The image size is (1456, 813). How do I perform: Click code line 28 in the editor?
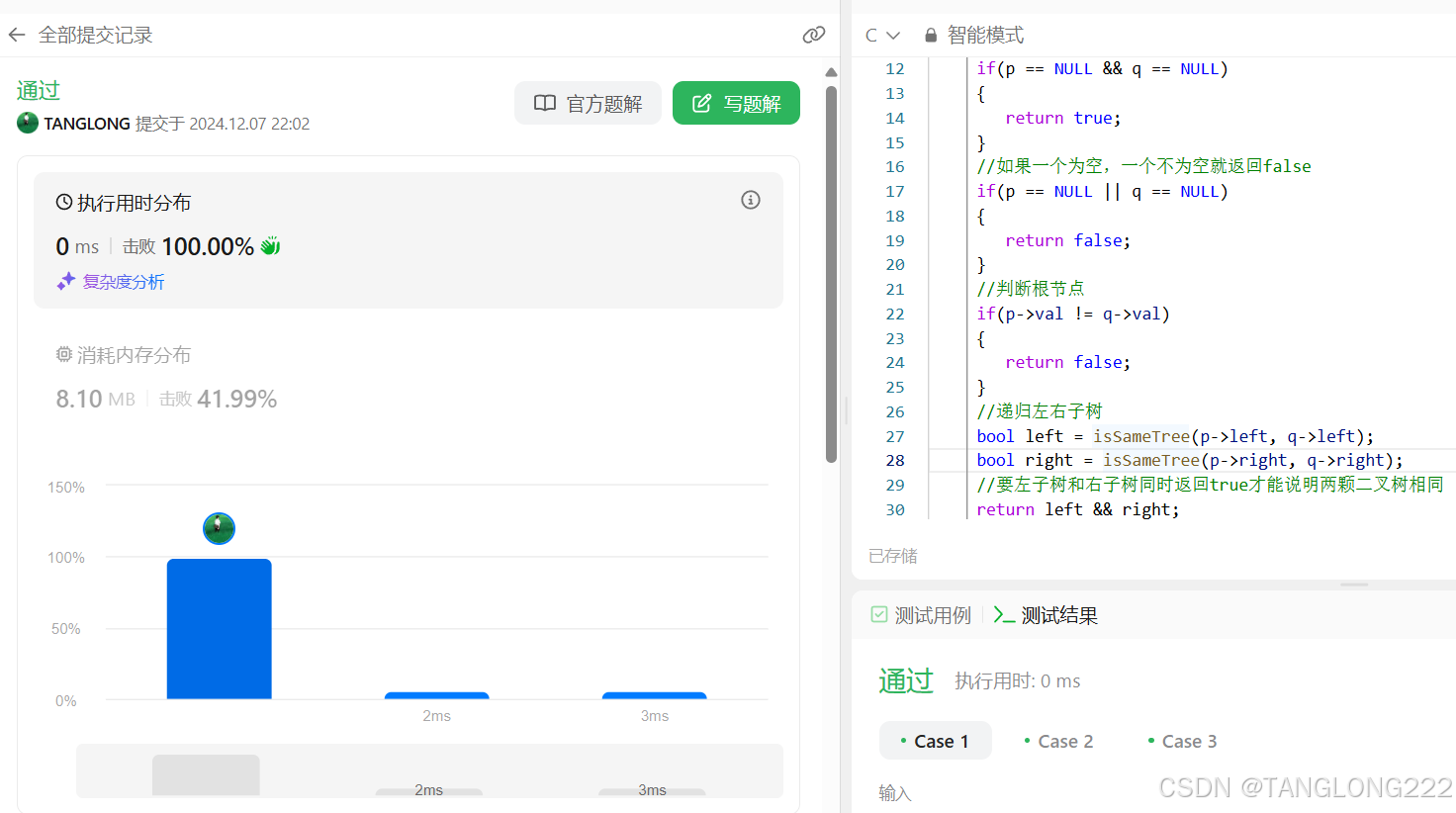pyautogui.click(x=1190, y=460)
